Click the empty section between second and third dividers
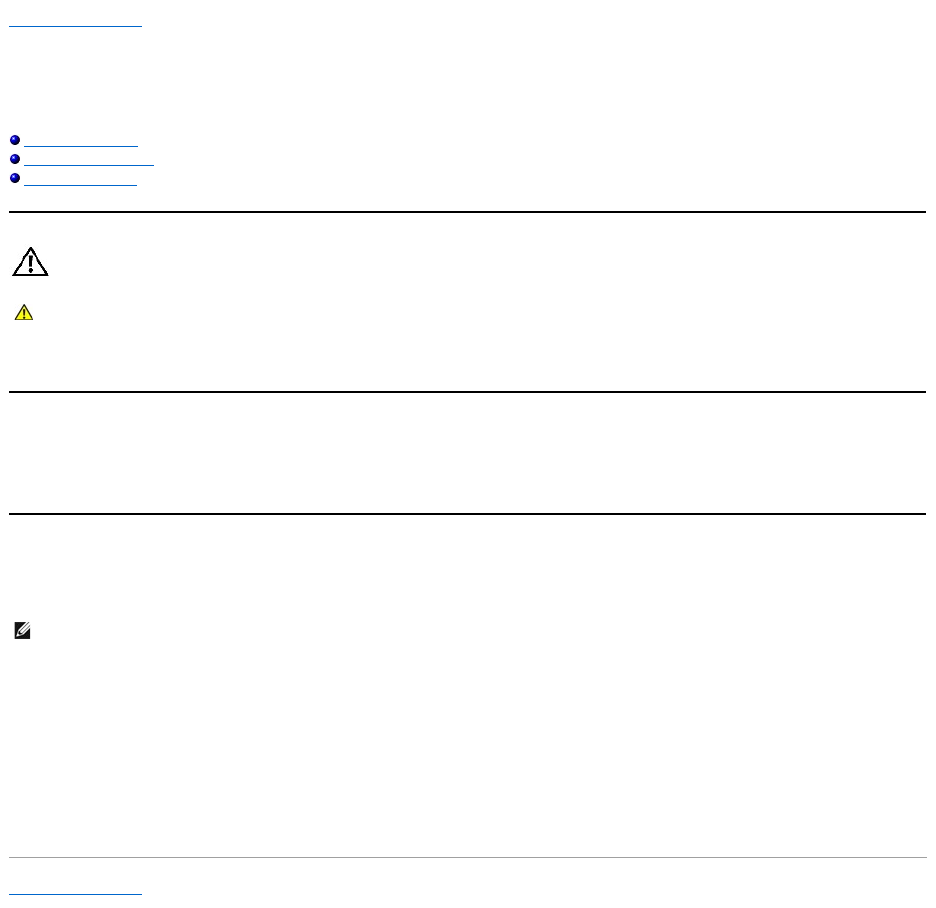The image size is (936, 908). pyautogui.click(x=468, y=453)
